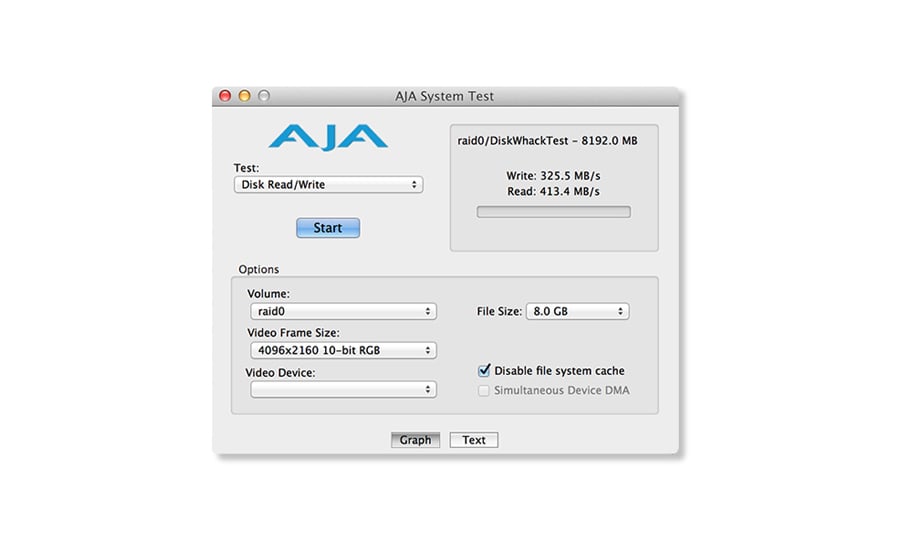Click the File Size label
Screen dimensions: 900x550
(499, 311)
